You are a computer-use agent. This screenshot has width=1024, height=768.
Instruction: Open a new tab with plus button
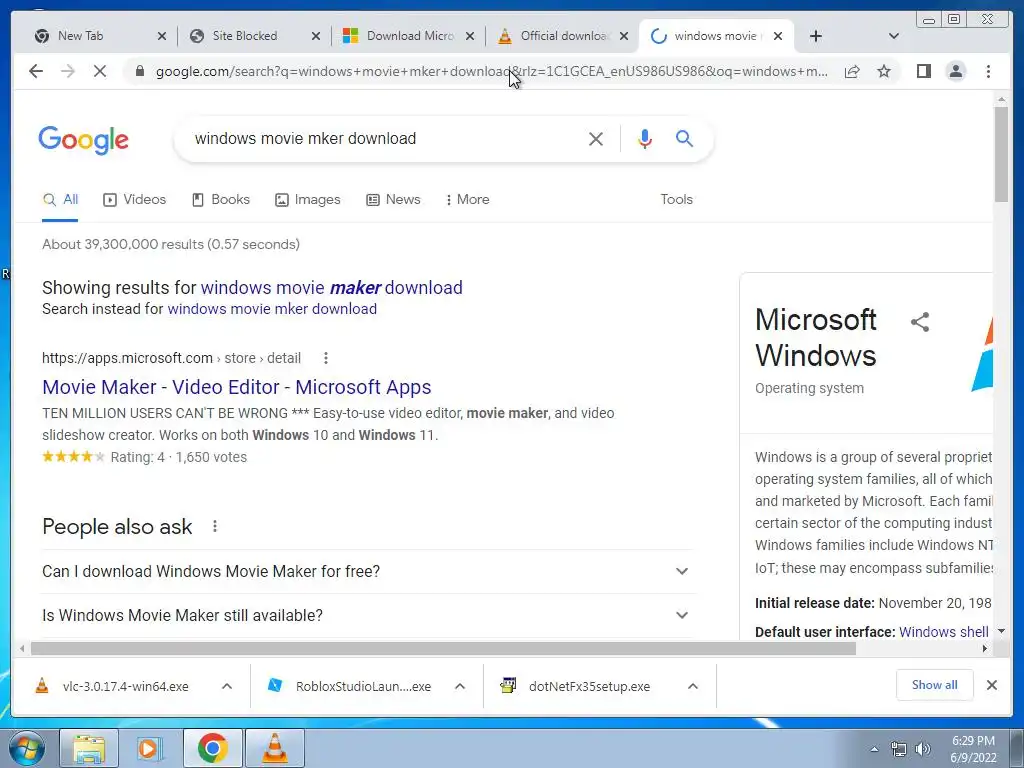point(816,36)
